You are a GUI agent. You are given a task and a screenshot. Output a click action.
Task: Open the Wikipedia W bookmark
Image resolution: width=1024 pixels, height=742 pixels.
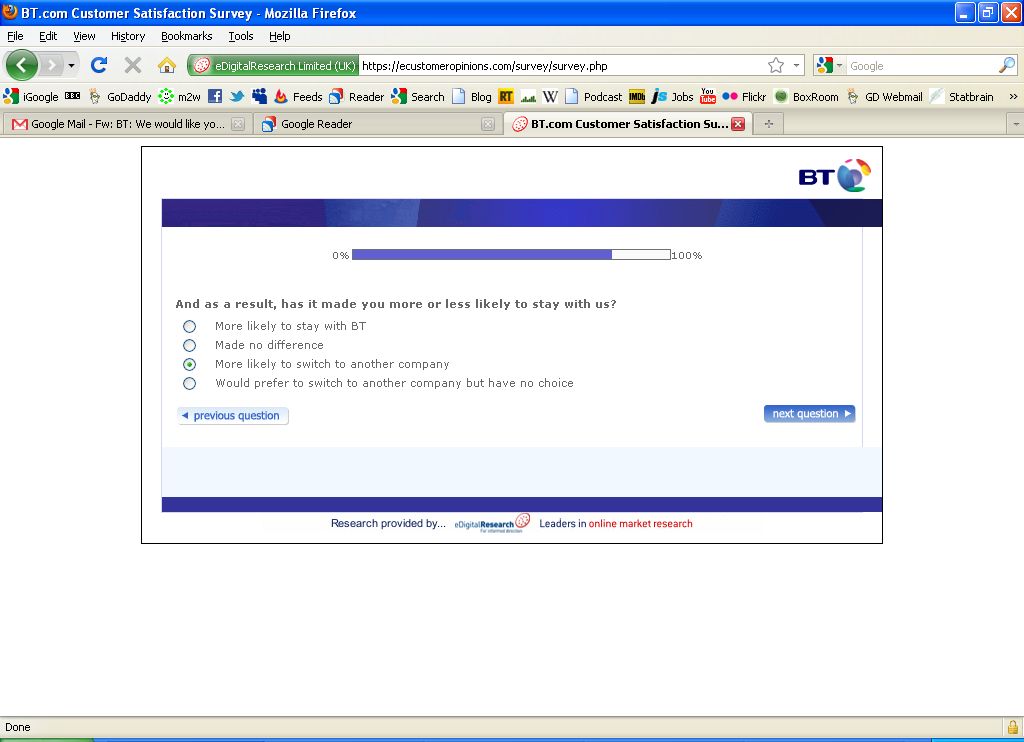550,97
